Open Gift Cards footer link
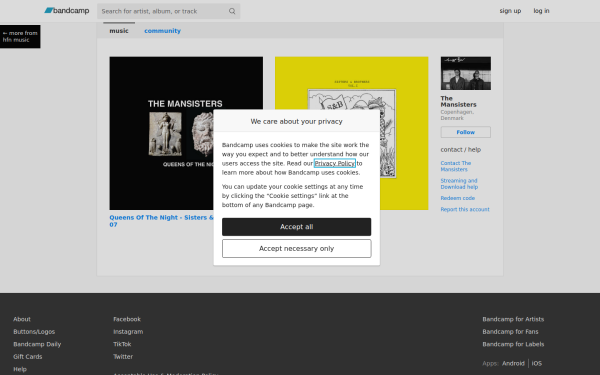The image size is (600, 375). coord(28,357)
